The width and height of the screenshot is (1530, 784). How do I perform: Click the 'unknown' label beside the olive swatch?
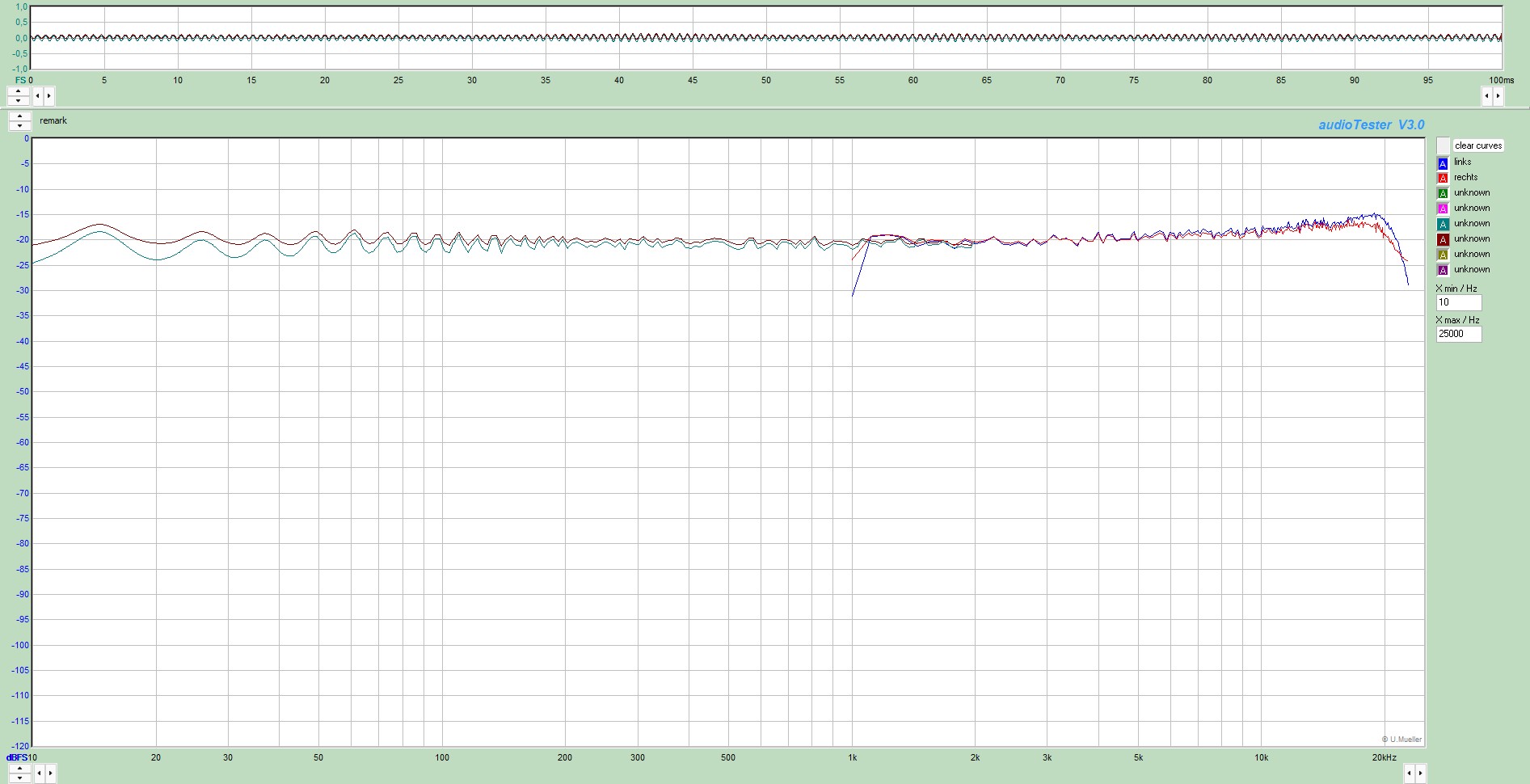tap(1472, 254)
